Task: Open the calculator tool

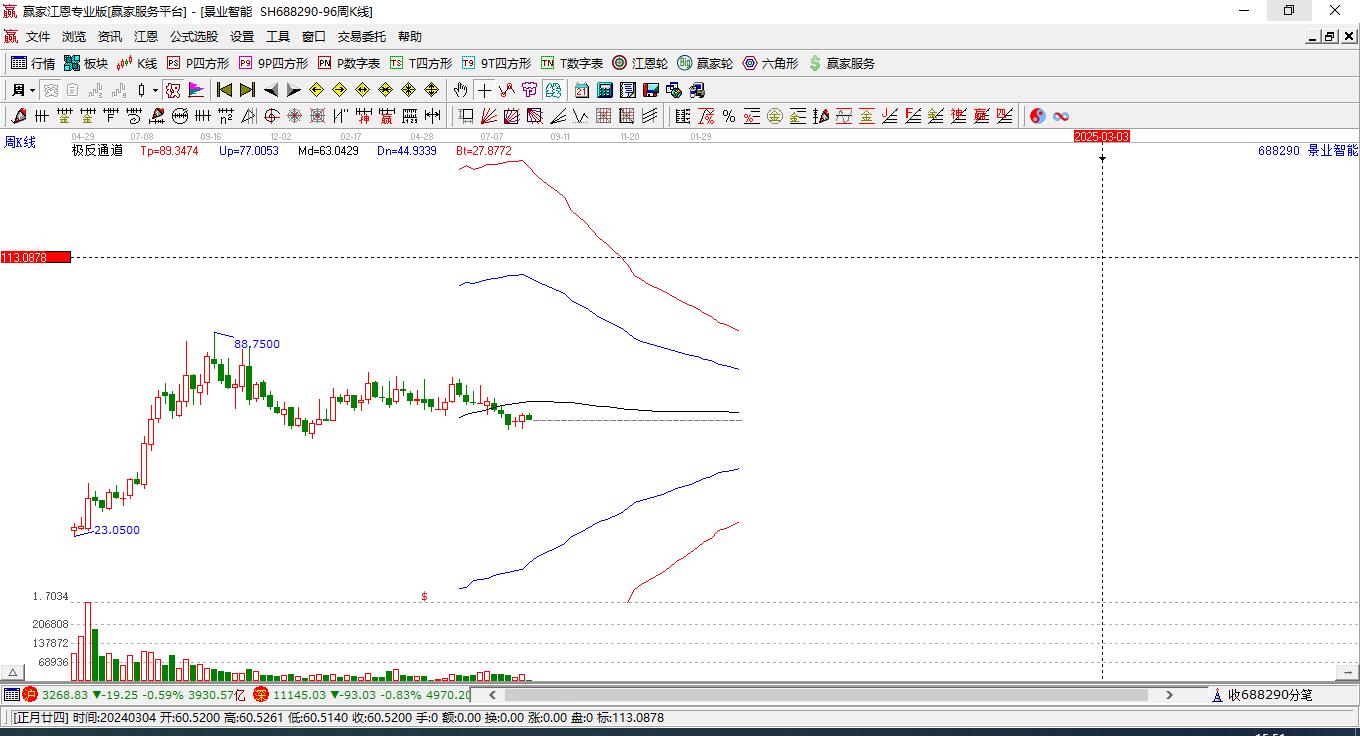Action: (605, 90)
